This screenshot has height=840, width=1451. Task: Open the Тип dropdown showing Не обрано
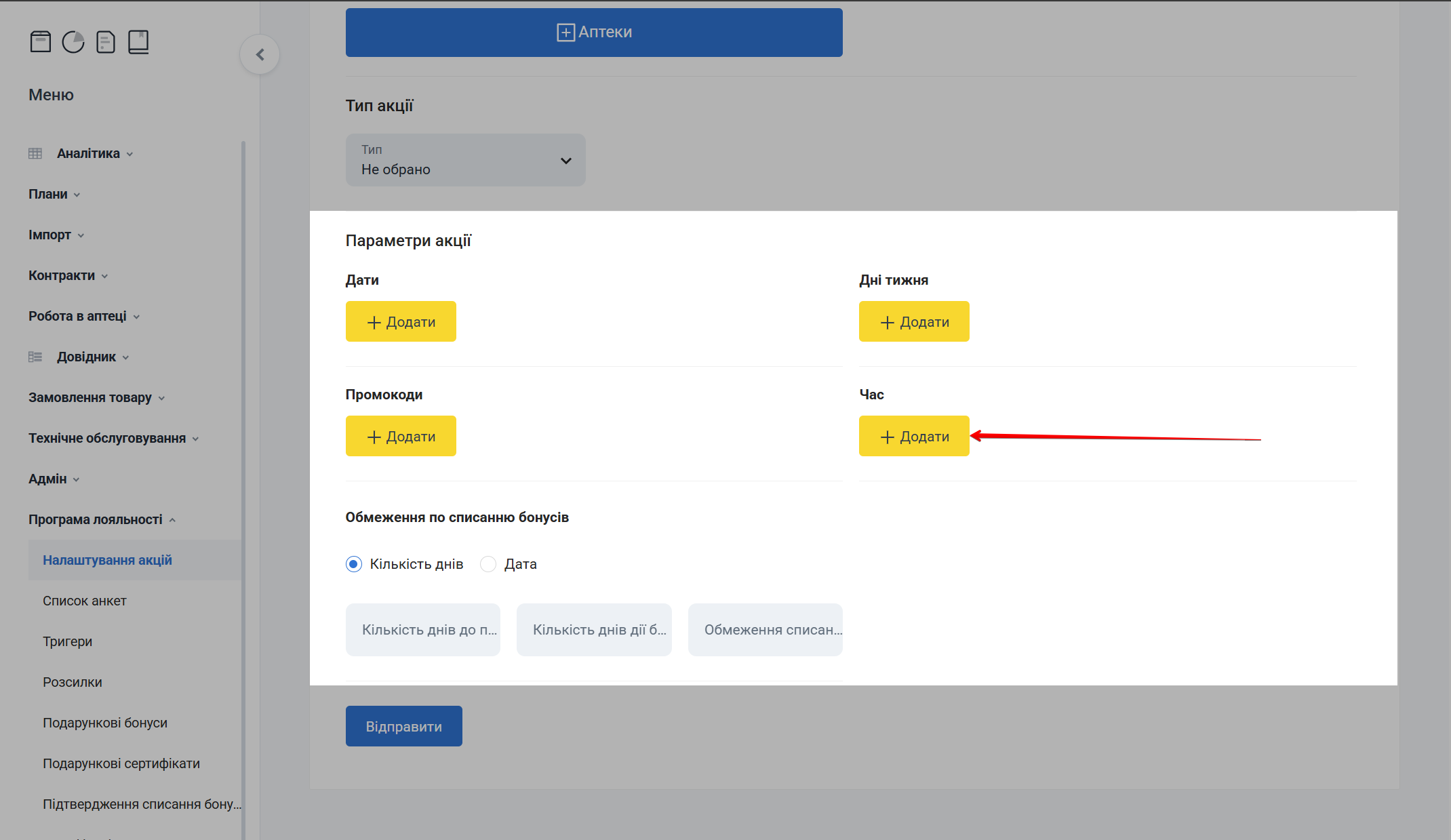click(x=465, y=160)
